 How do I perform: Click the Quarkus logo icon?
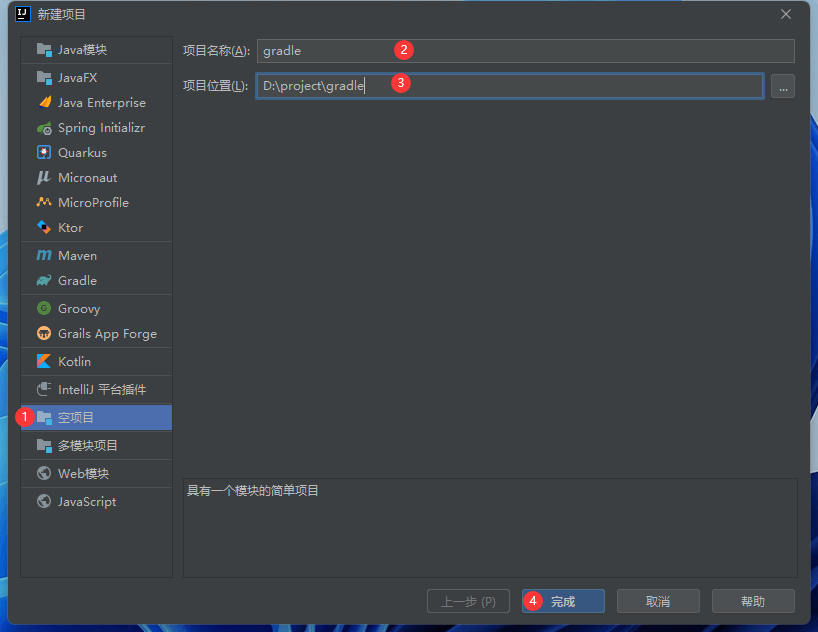click(44, 152)
